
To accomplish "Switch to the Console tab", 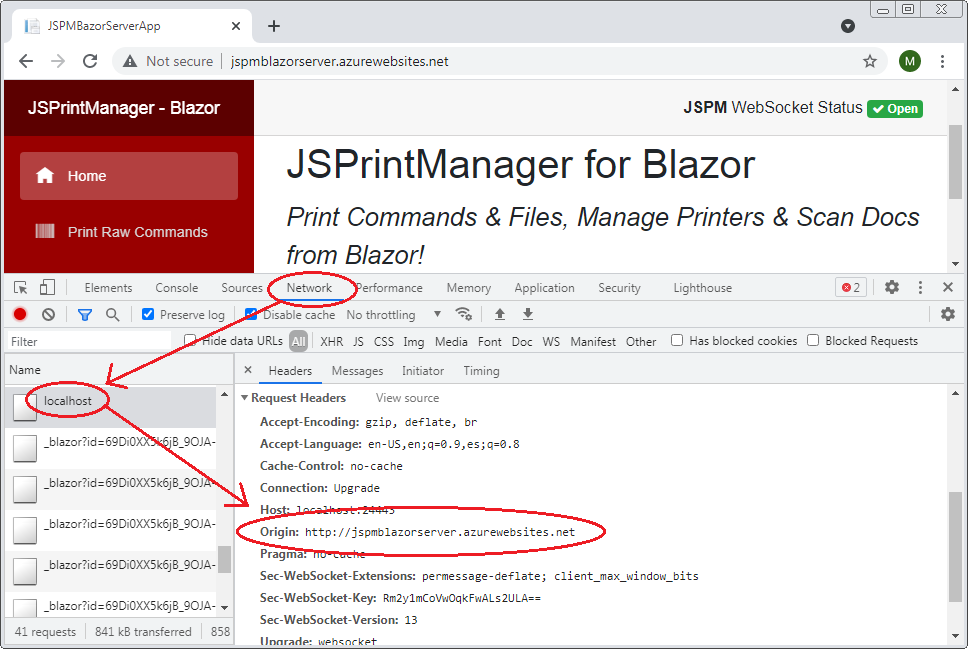I will 176,288.
